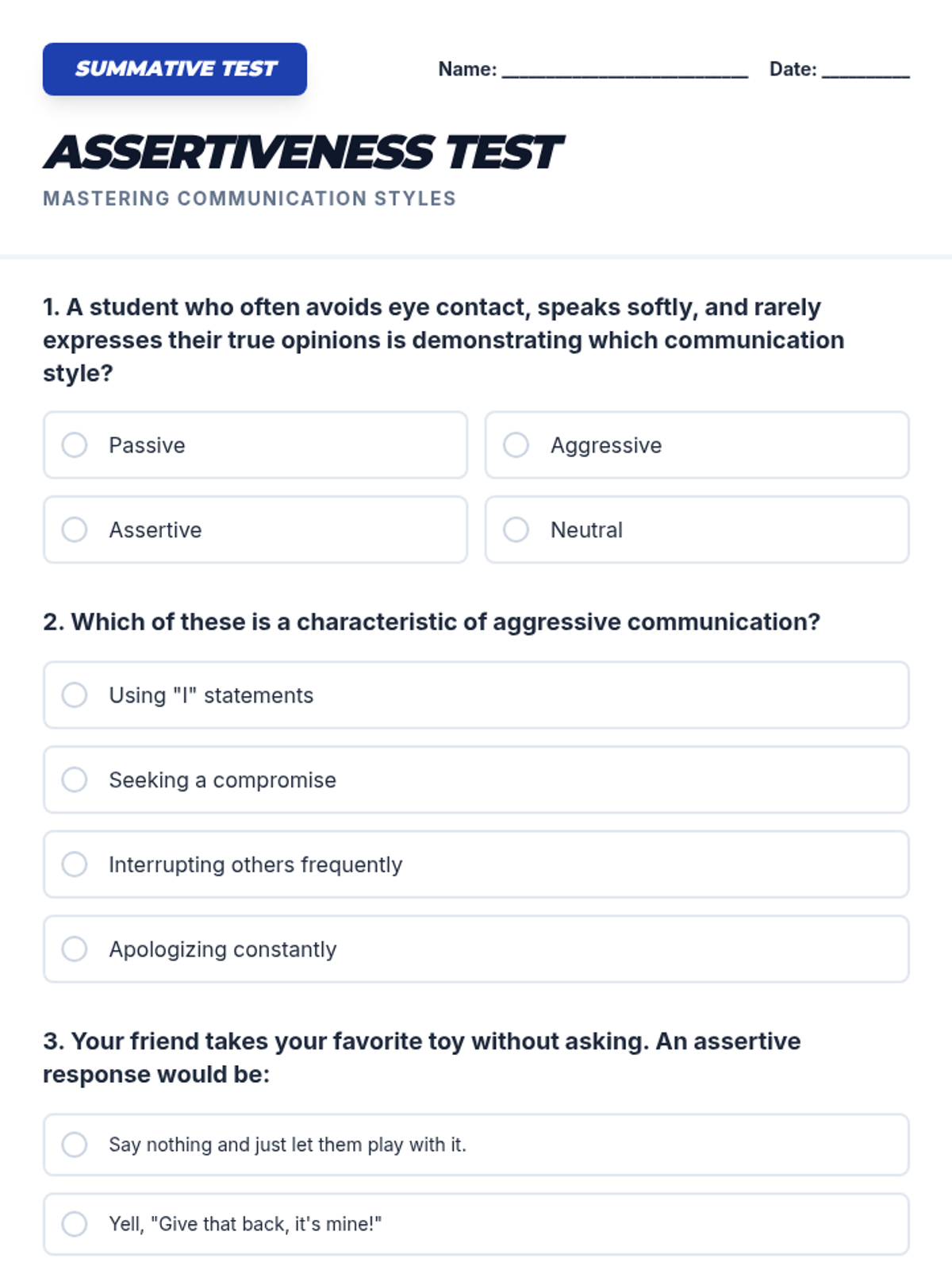952x1270 pixels.
Task: Click the Mastering Communication Styles subtitle
Action: [x=249, y=198]
